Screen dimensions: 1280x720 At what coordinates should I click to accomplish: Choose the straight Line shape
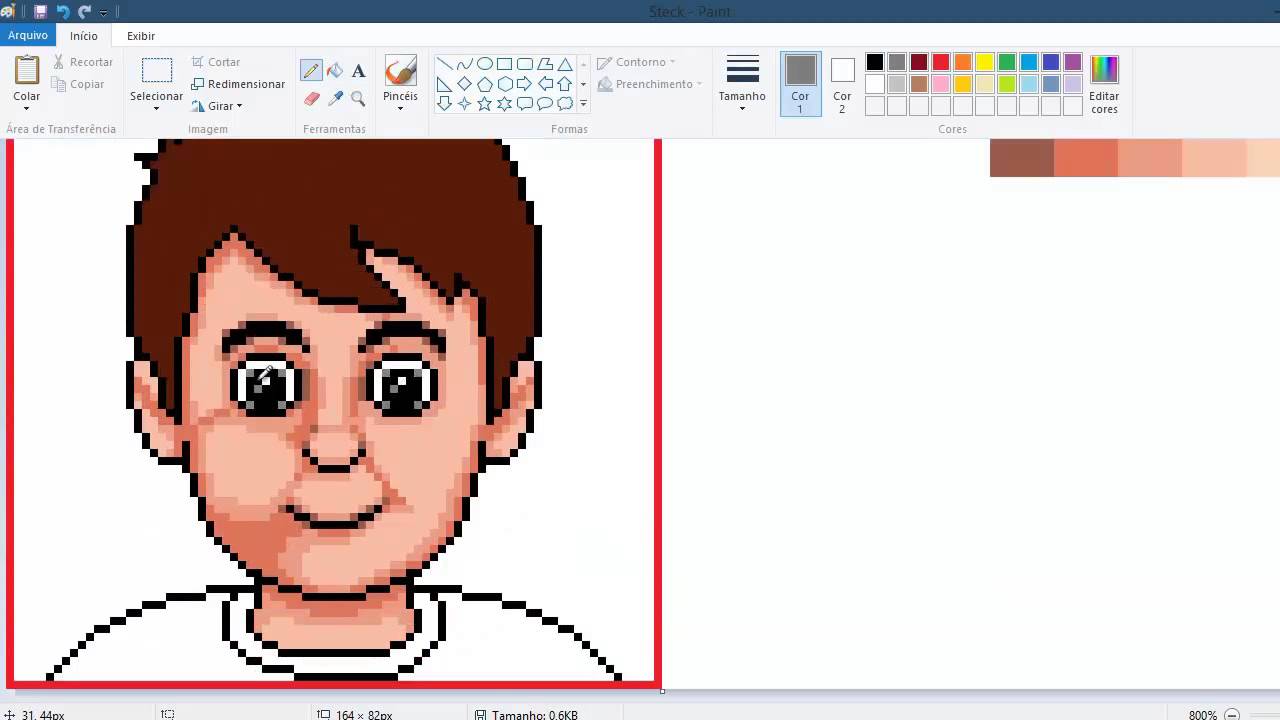point(445,64)
